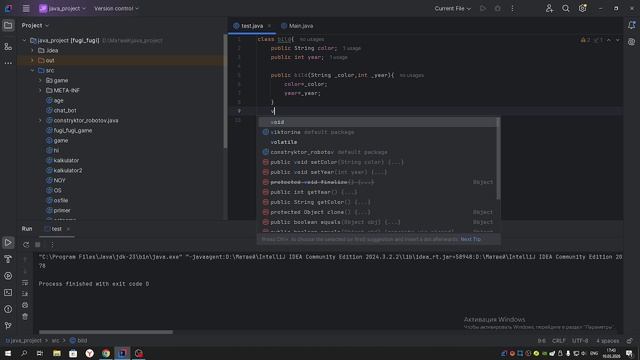Toggle scroll to end in console
This screenshot has width=640, height=360.
(25, 294)
